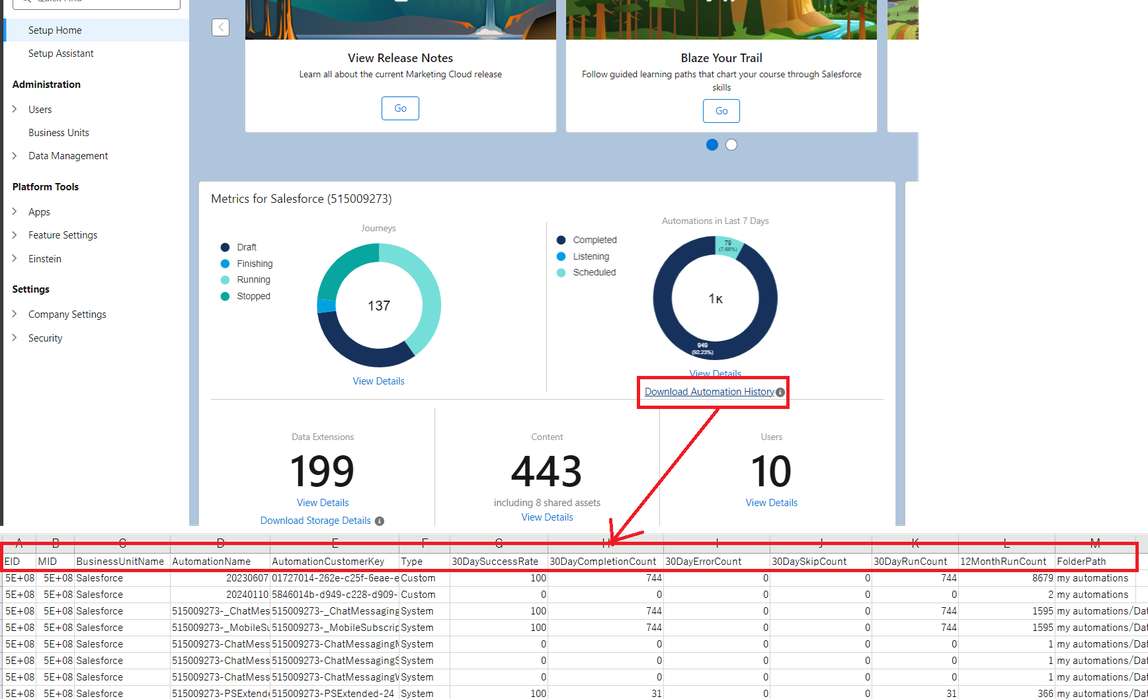Select cell with AutomationName 20230607
This screenshot has width=1148, height=699.
[x=220, y=578]
